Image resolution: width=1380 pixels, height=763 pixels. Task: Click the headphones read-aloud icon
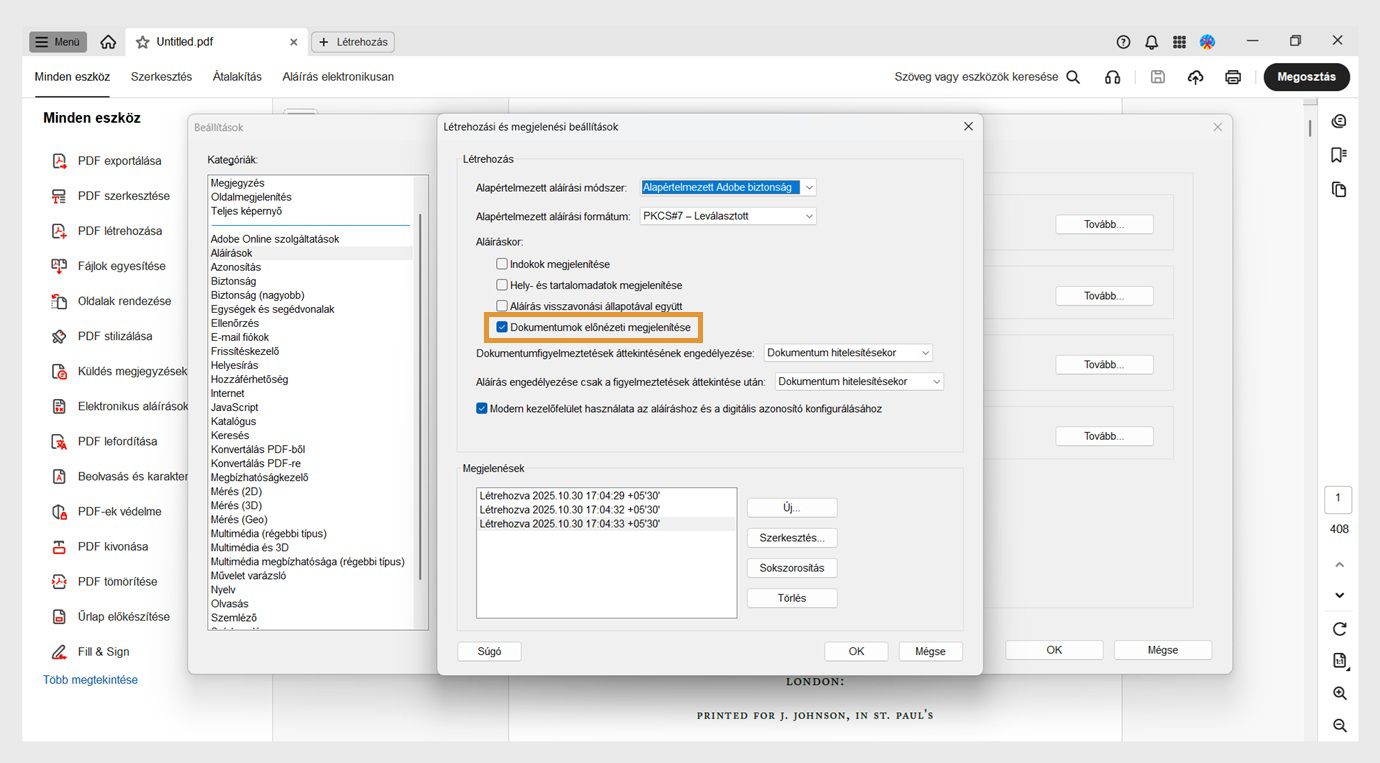(1112, 77)
